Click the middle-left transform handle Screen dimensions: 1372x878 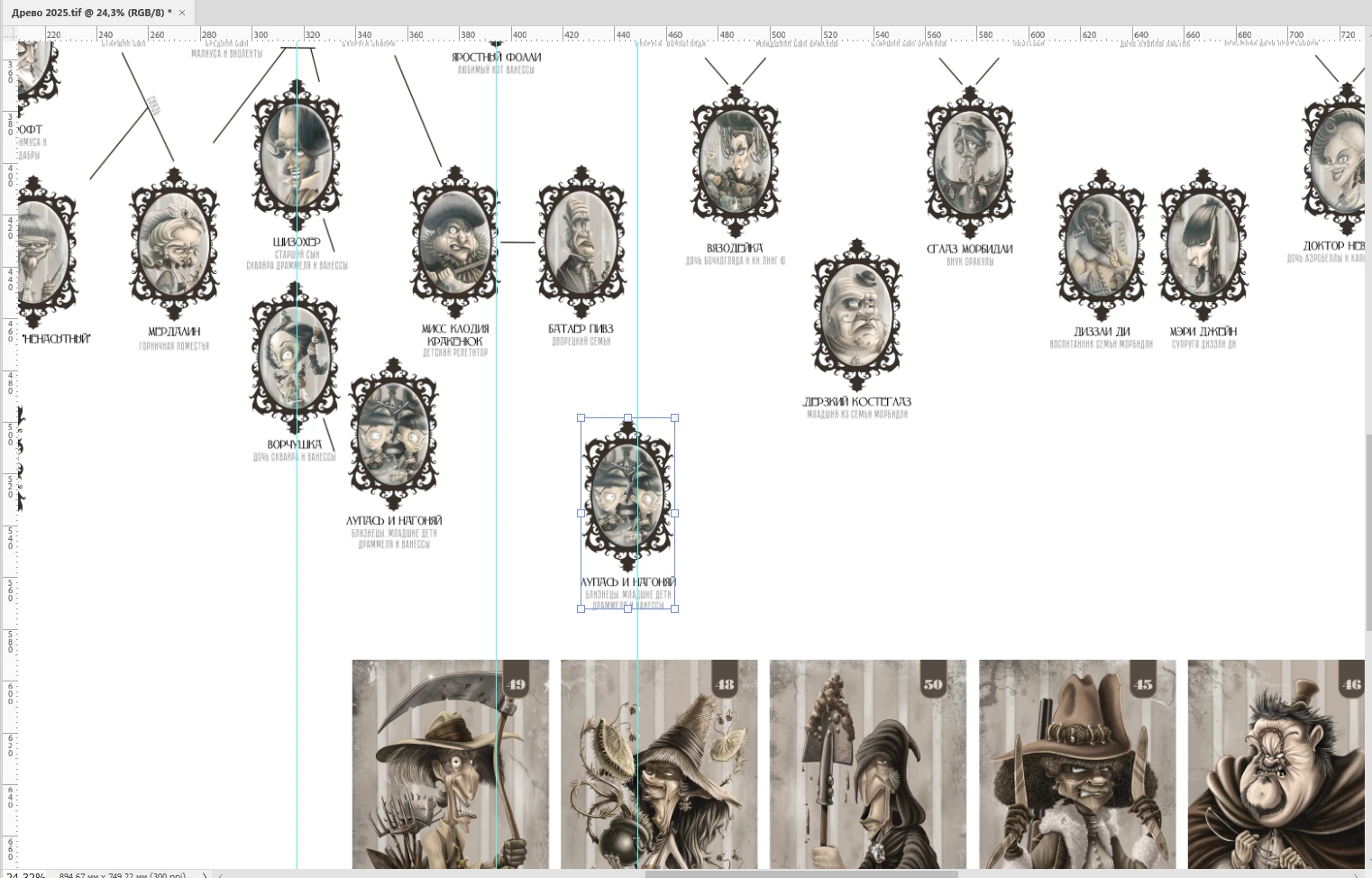tap(581, 513)
